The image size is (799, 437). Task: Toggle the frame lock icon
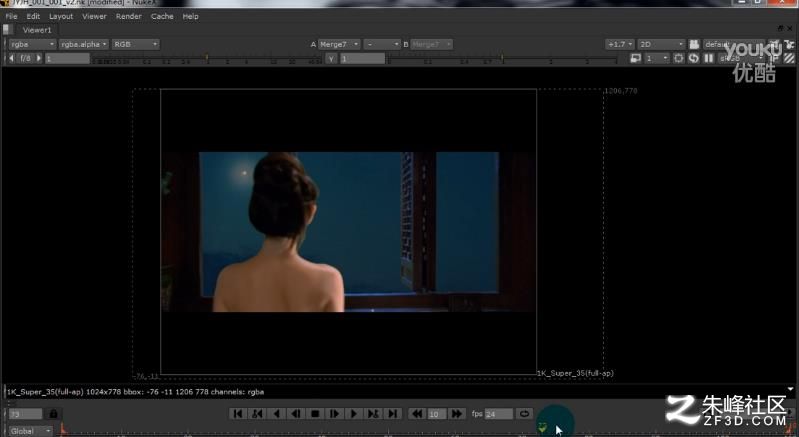54,414
